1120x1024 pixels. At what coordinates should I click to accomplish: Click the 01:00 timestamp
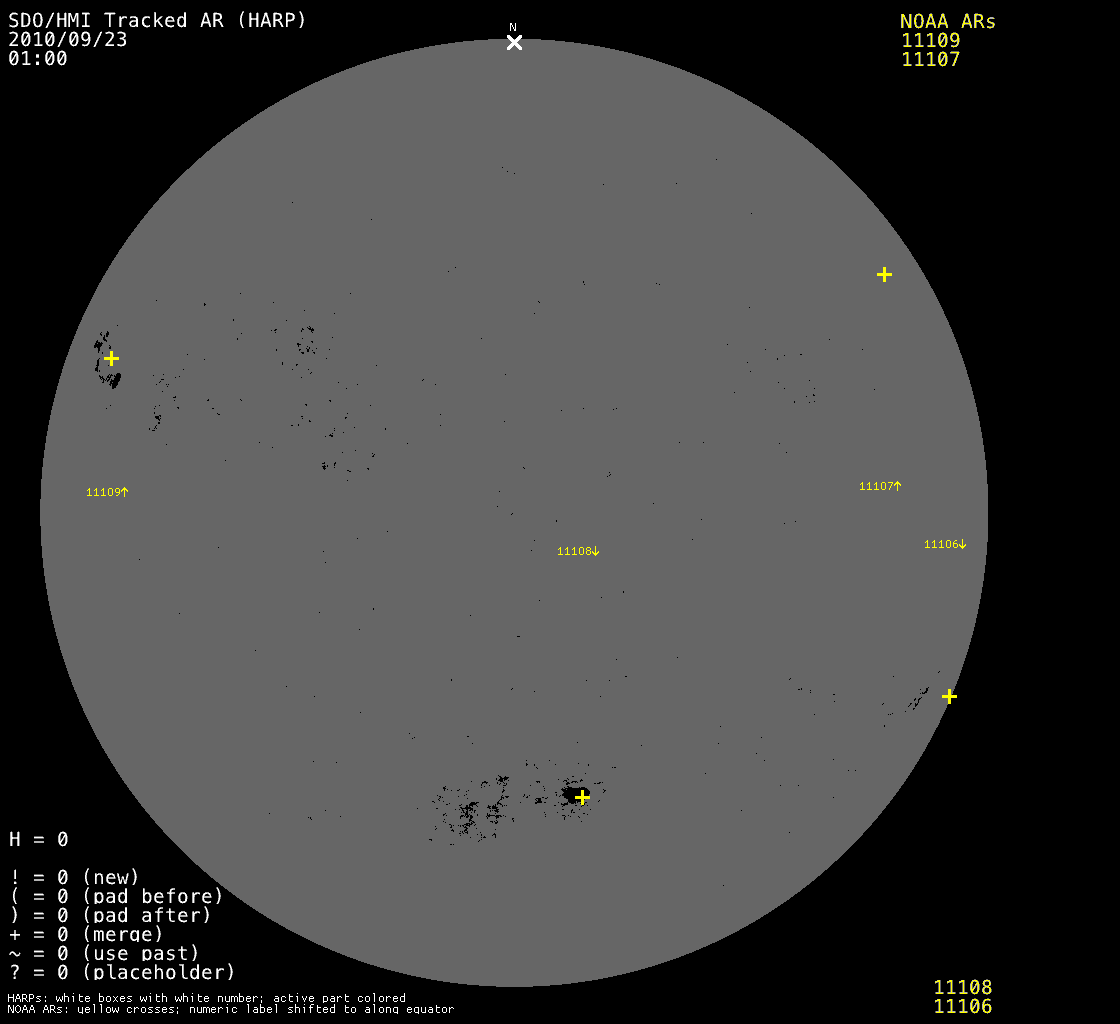(38, 58)
